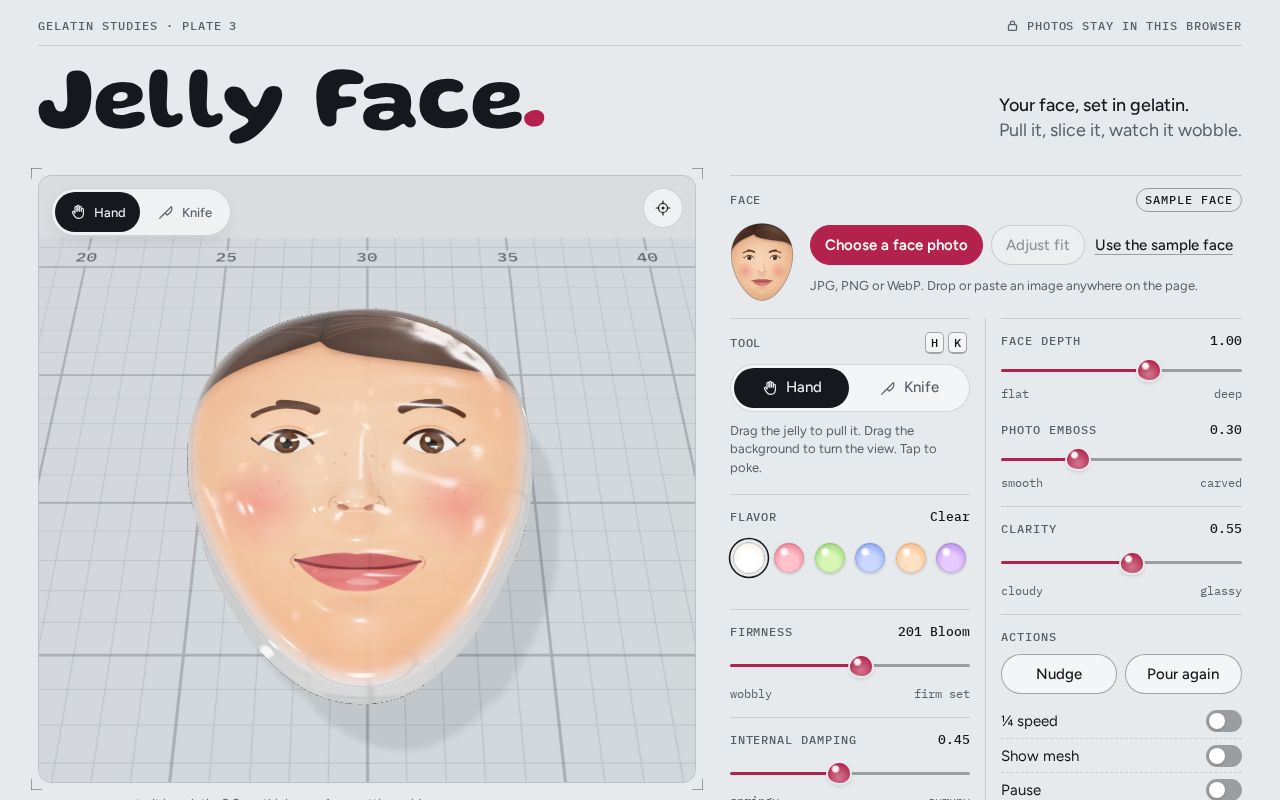Pick the pink flavor swatch
Screen dimensions: 1280x800
(x=789, y=558)
